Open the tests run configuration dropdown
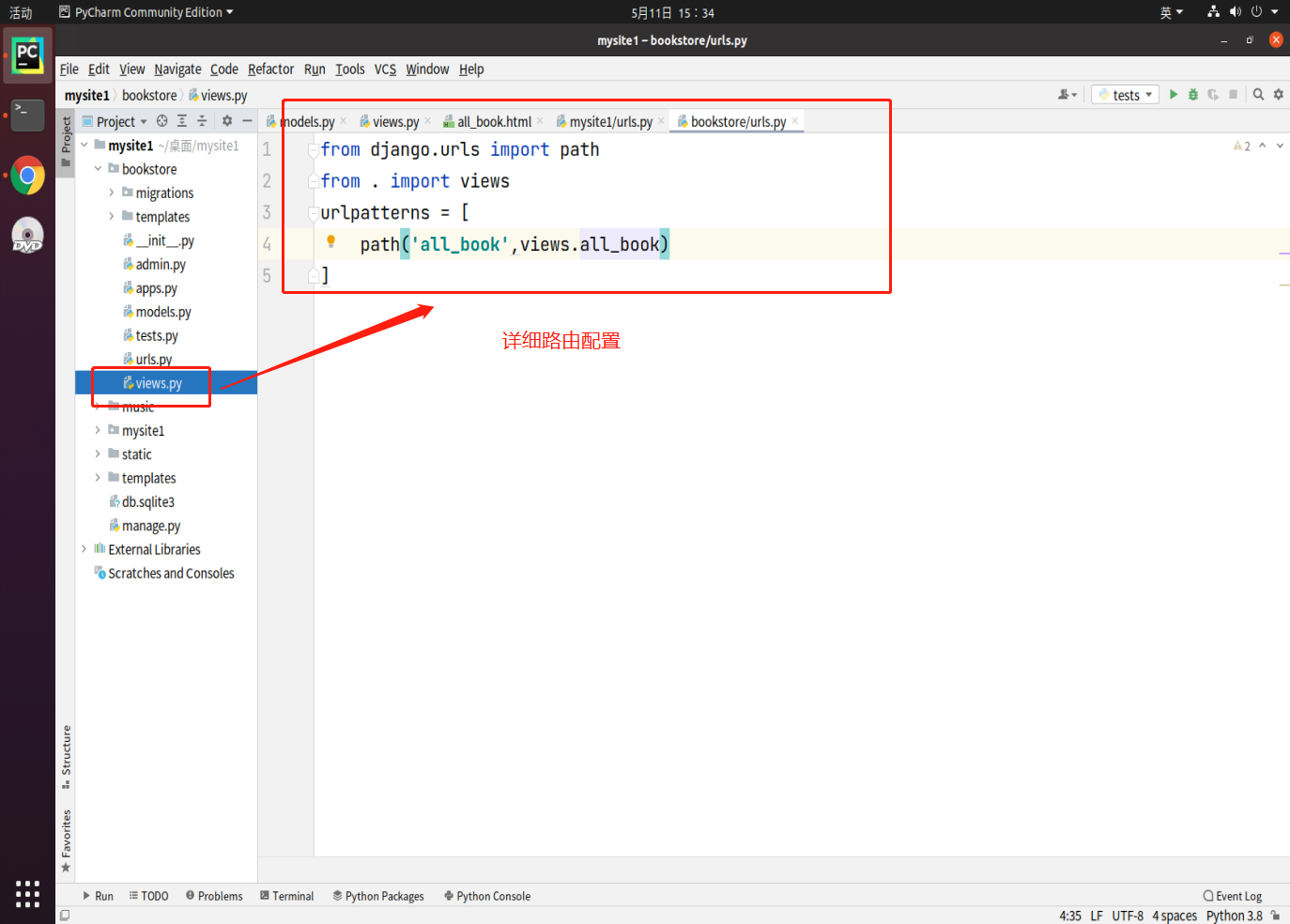Image resolution: width=1290 pixels, height=924 pixels. click(1126, 95)
